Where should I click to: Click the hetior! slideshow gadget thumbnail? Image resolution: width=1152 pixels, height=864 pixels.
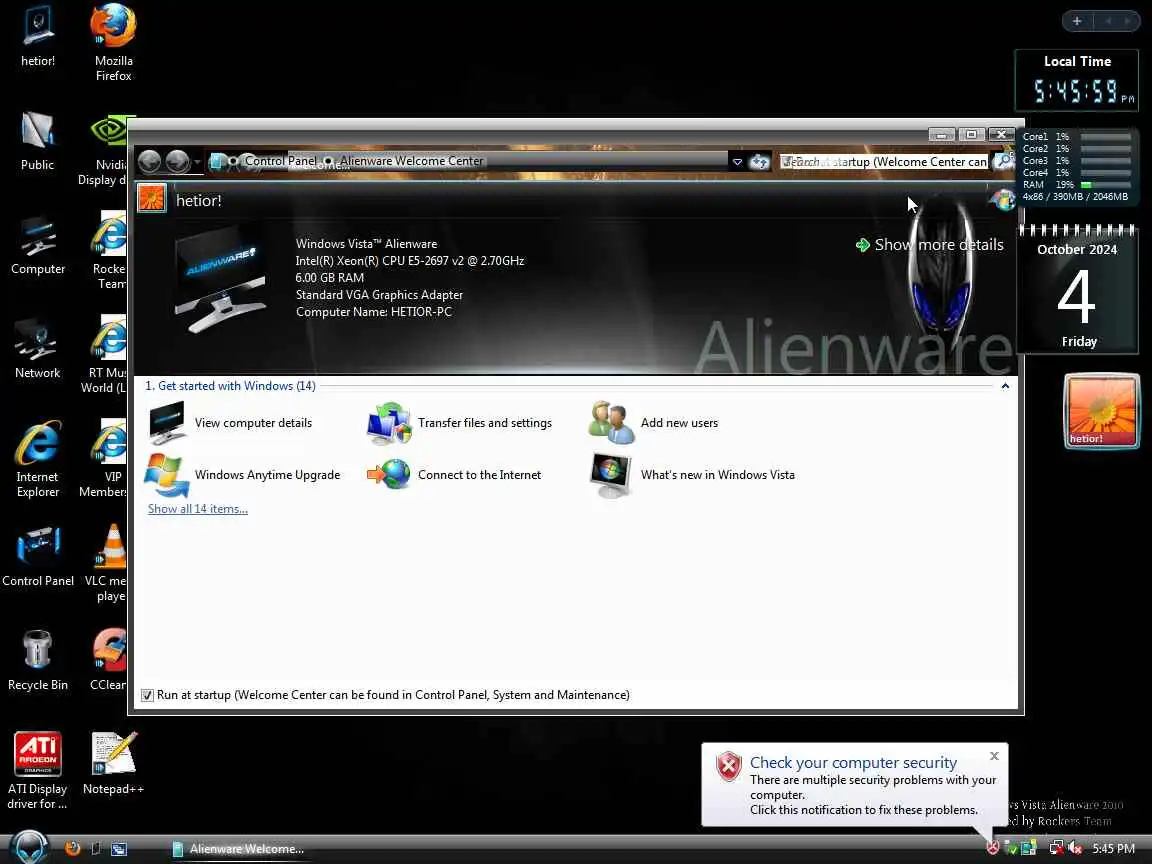[x=1101, y=411]
